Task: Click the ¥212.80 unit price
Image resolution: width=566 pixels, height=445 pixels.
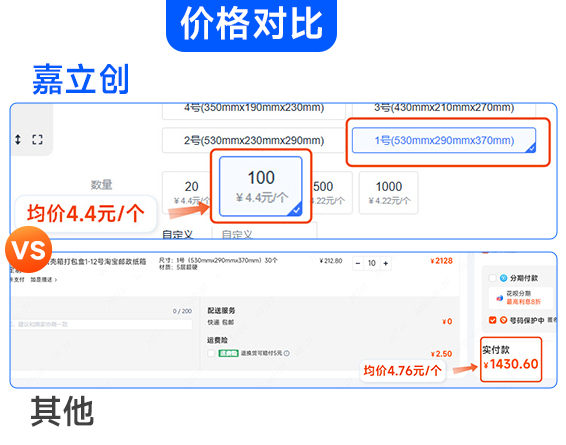Action: pyautogui.click(x=331, y=261)
